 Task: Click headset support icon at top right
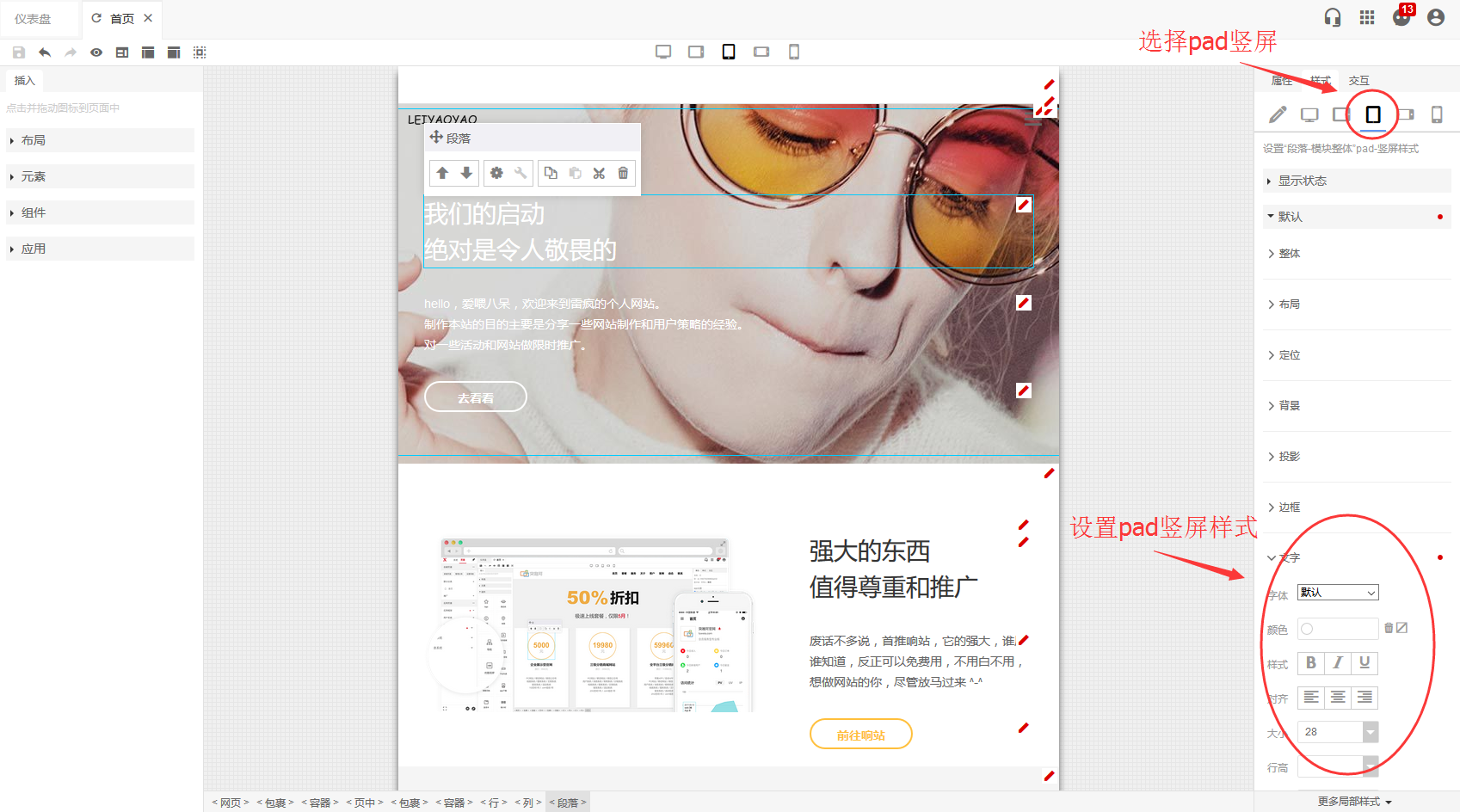[x=1333, y=17]
